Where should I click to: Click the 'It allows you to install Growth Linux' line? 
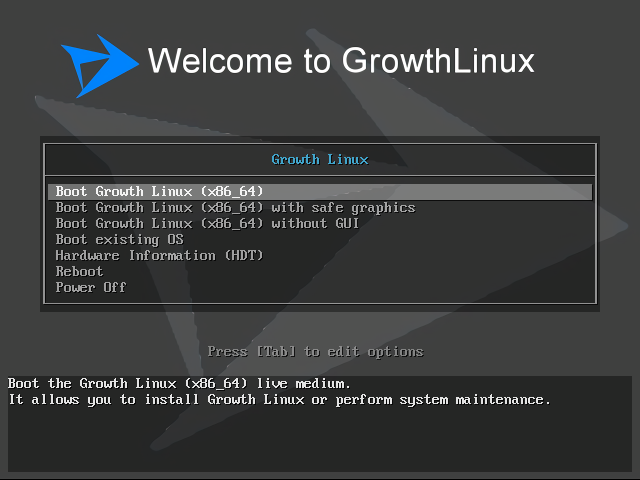(x=279, y=400)
